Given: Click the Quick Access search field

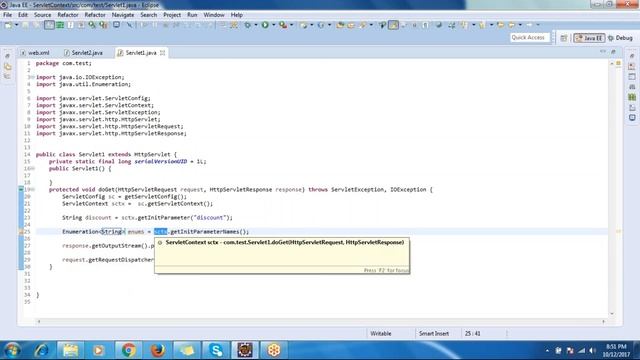Looking at the screenshot, I should coord(530,38).
